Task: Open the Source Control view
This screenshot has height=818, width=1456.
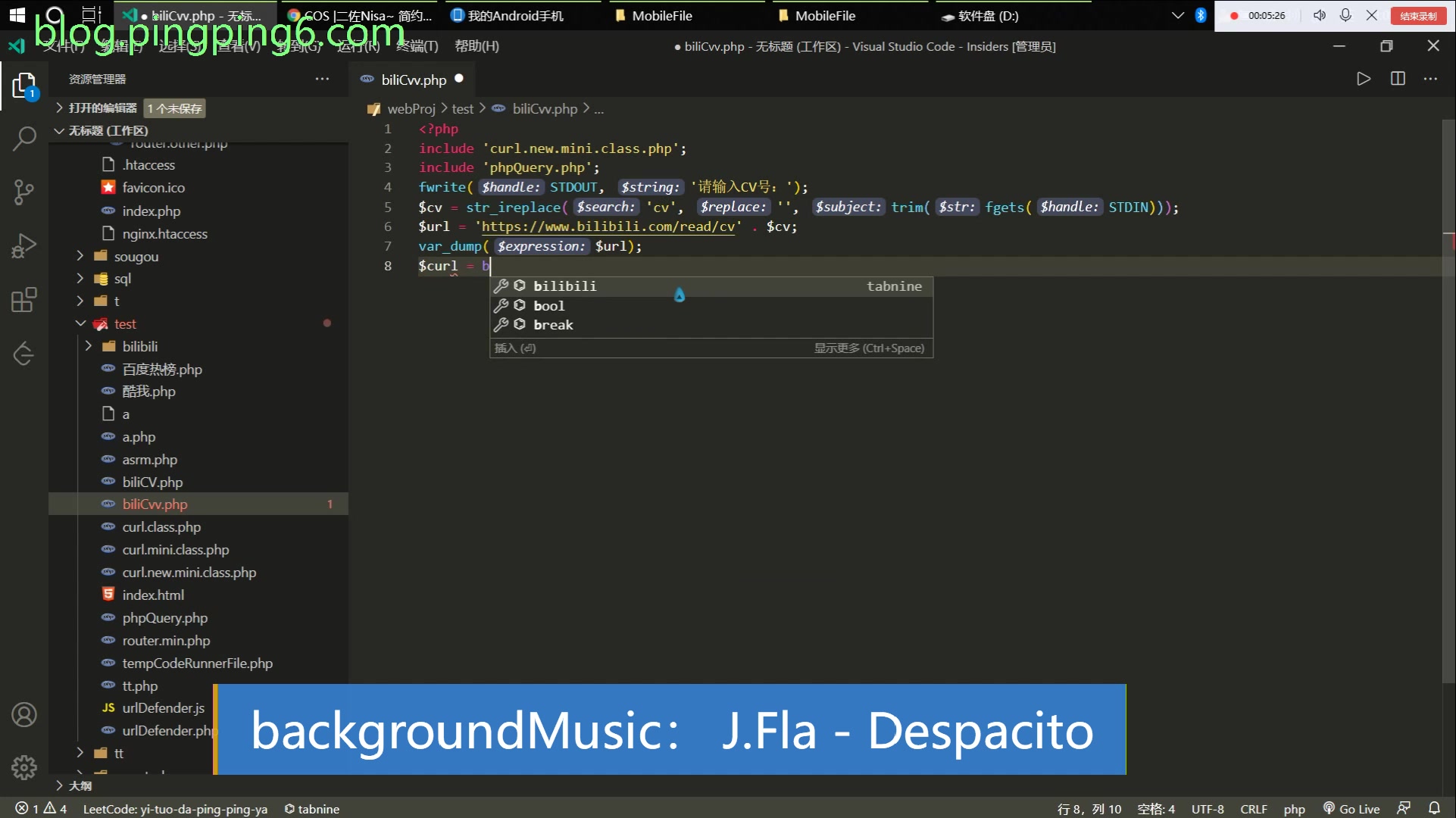Action: (x=24, y=192)
